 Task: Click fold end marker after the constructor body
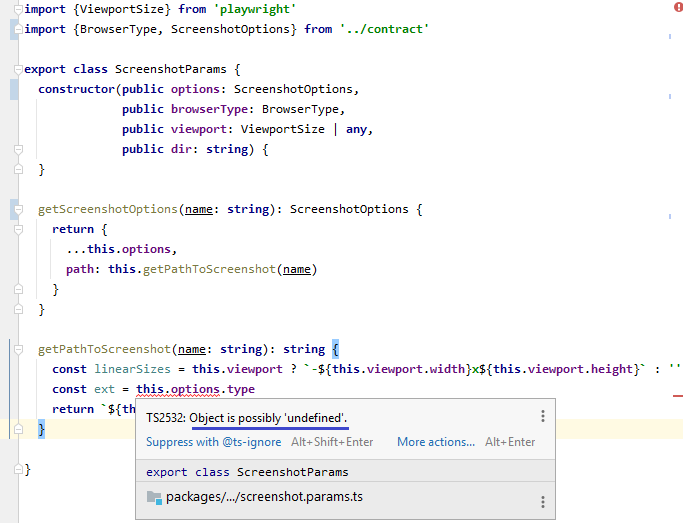point(18,169)
